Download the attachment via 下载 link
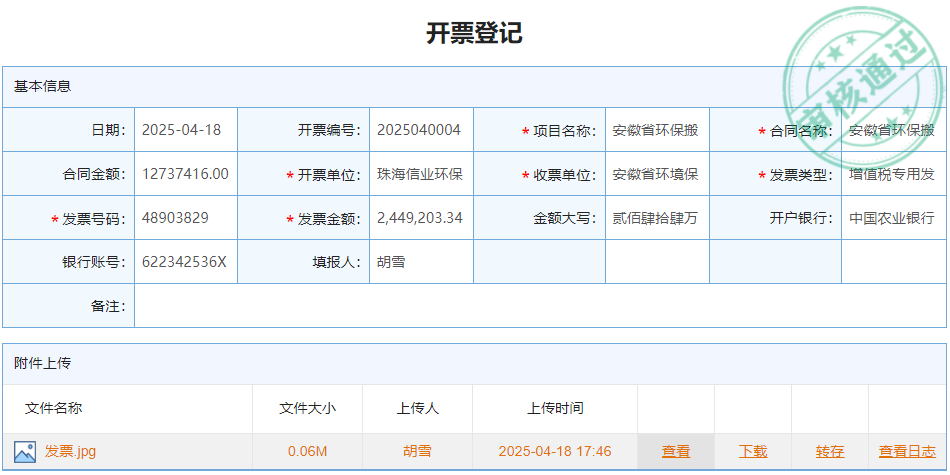950x475 pixels. (x=753, y=452)
